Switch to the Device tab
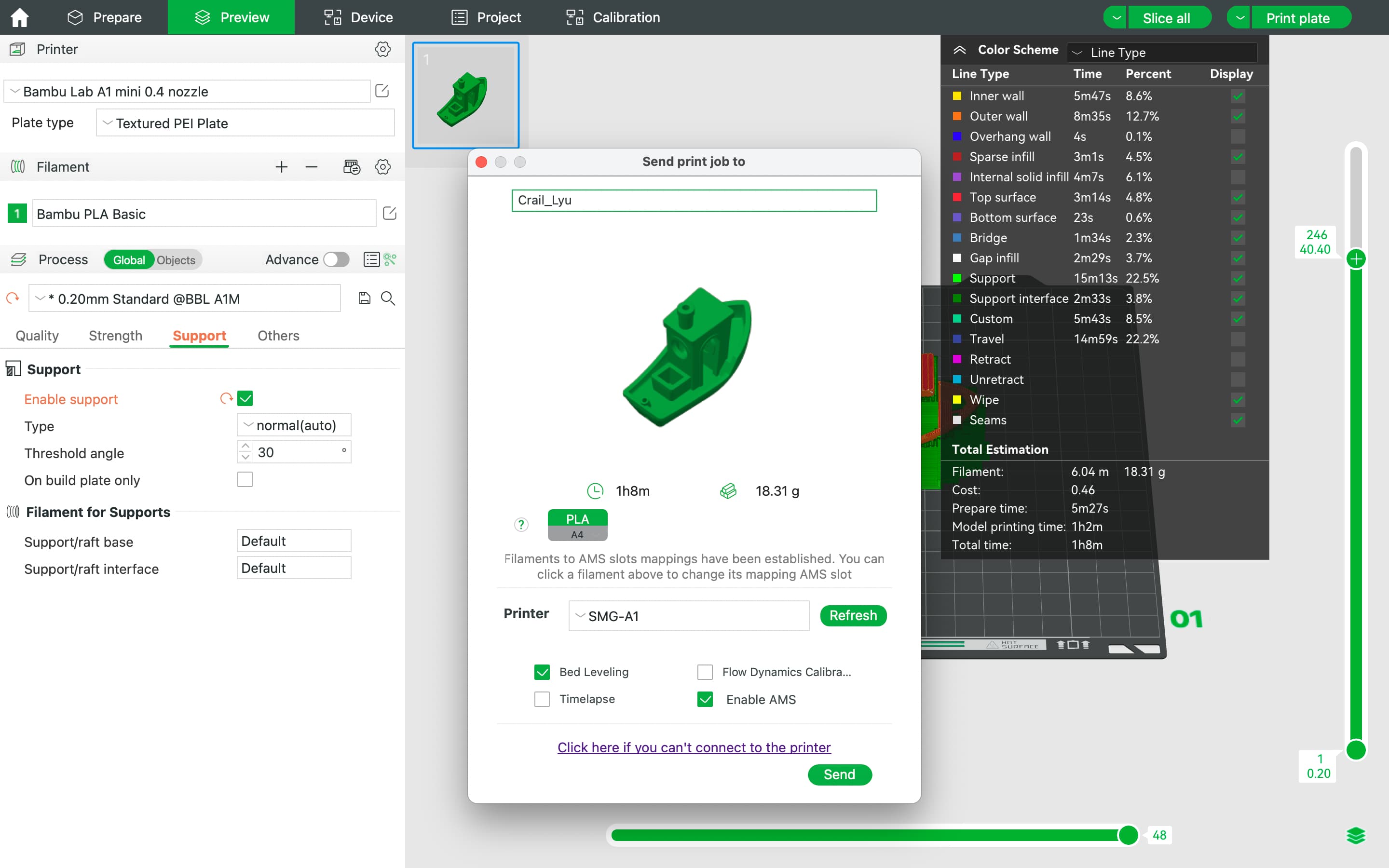Screen dimensions: 1389x868 click(x=359, y=17)
